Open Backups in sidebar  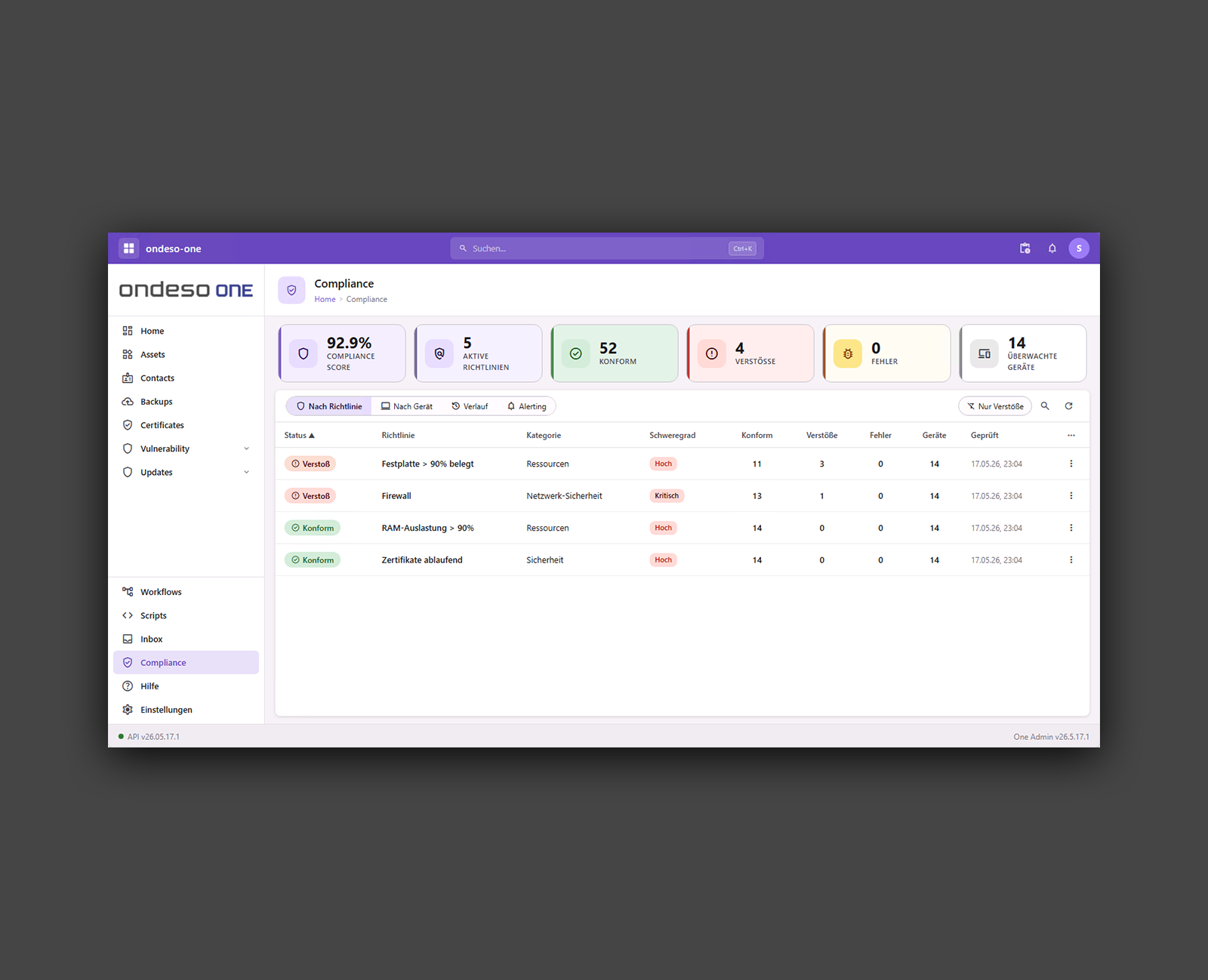pos(186,402)
